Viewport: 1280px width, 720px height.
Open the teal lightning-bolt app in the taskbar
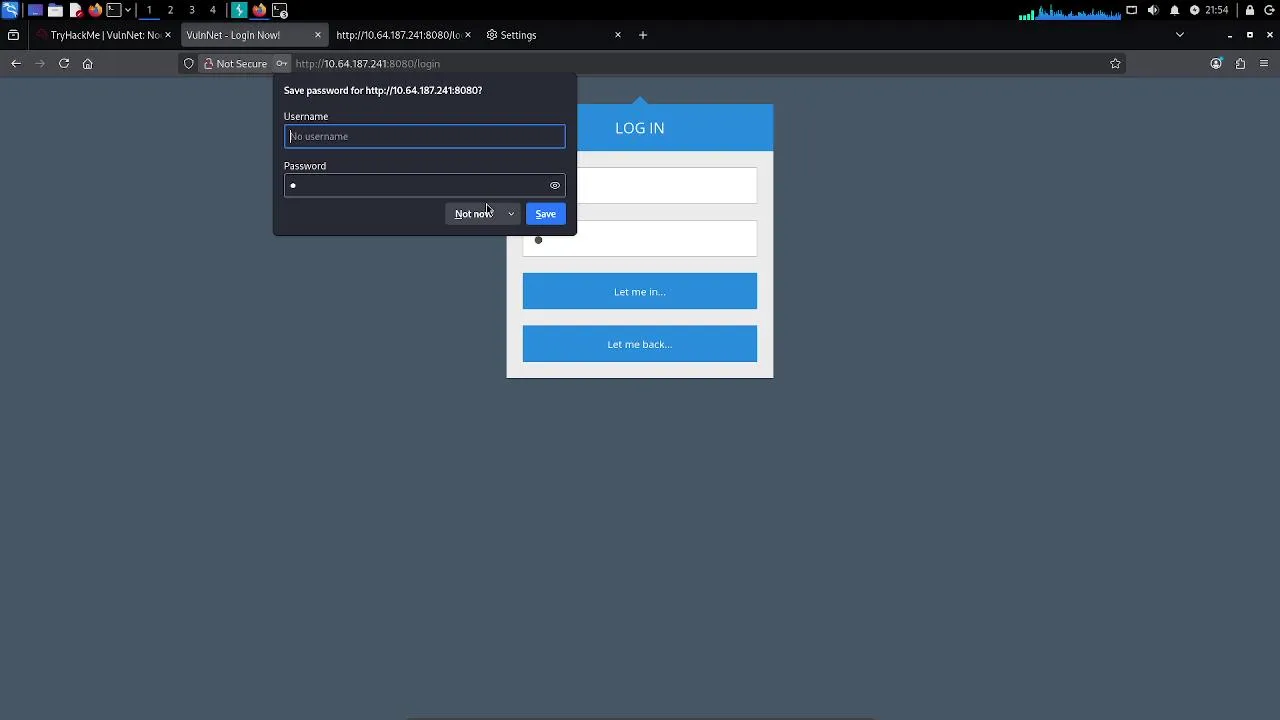(238, 10)
